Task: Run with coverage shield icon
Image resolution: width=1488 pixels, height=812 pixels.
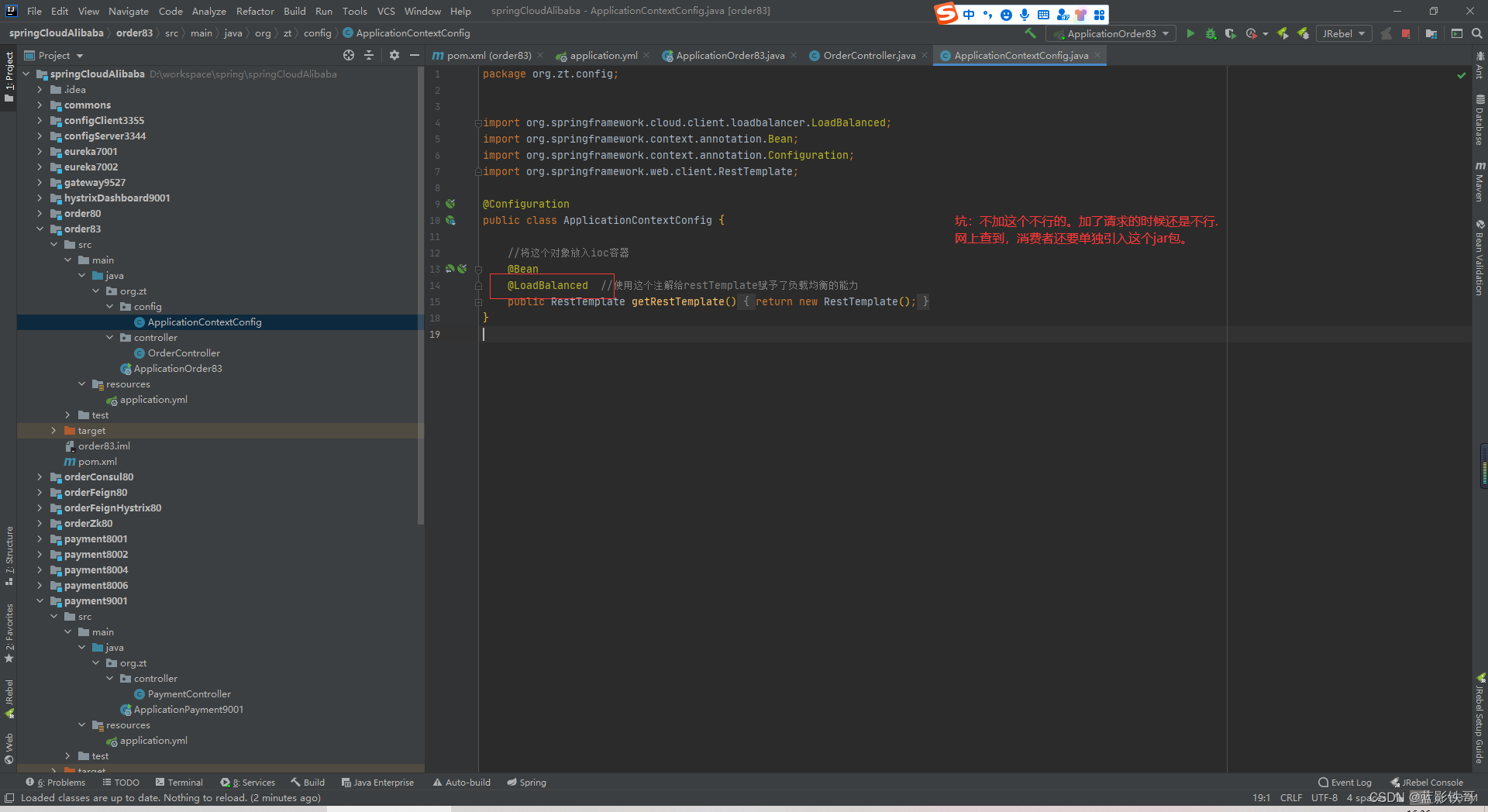Action: tap(1231, 33)
